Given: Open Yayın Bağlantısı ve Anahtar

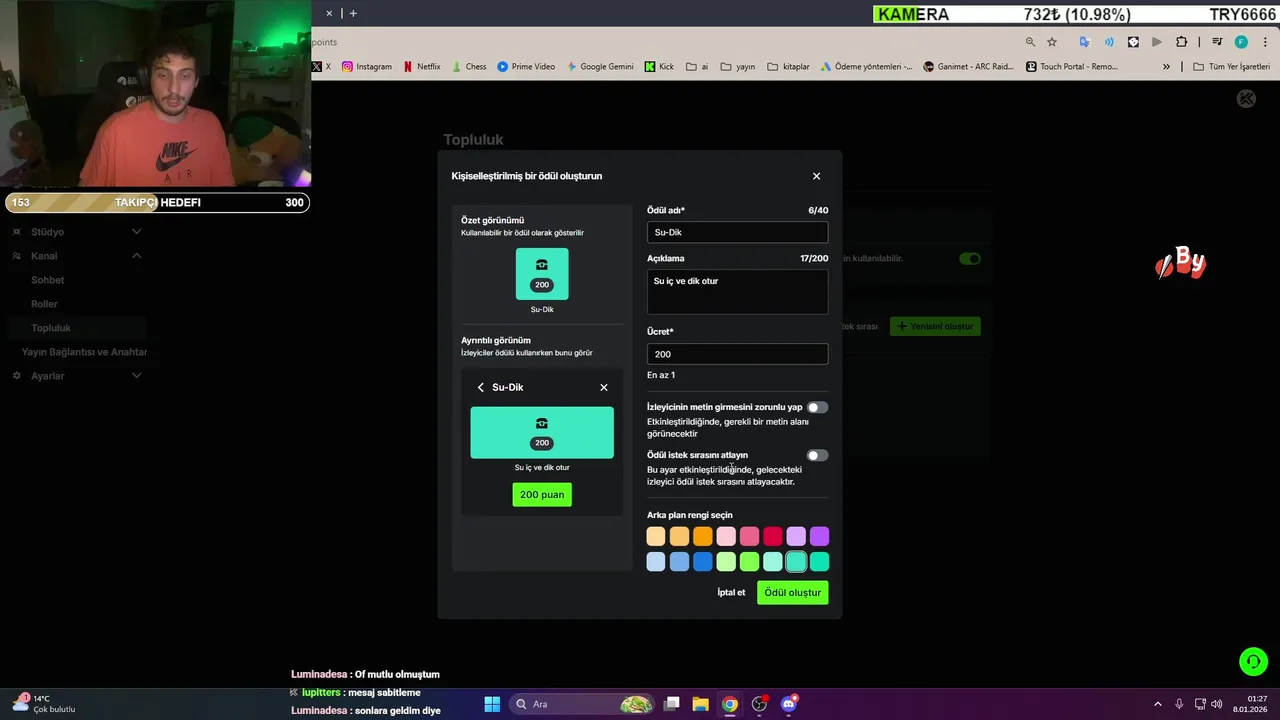Looking at the screenshot, I should point(84,352).
